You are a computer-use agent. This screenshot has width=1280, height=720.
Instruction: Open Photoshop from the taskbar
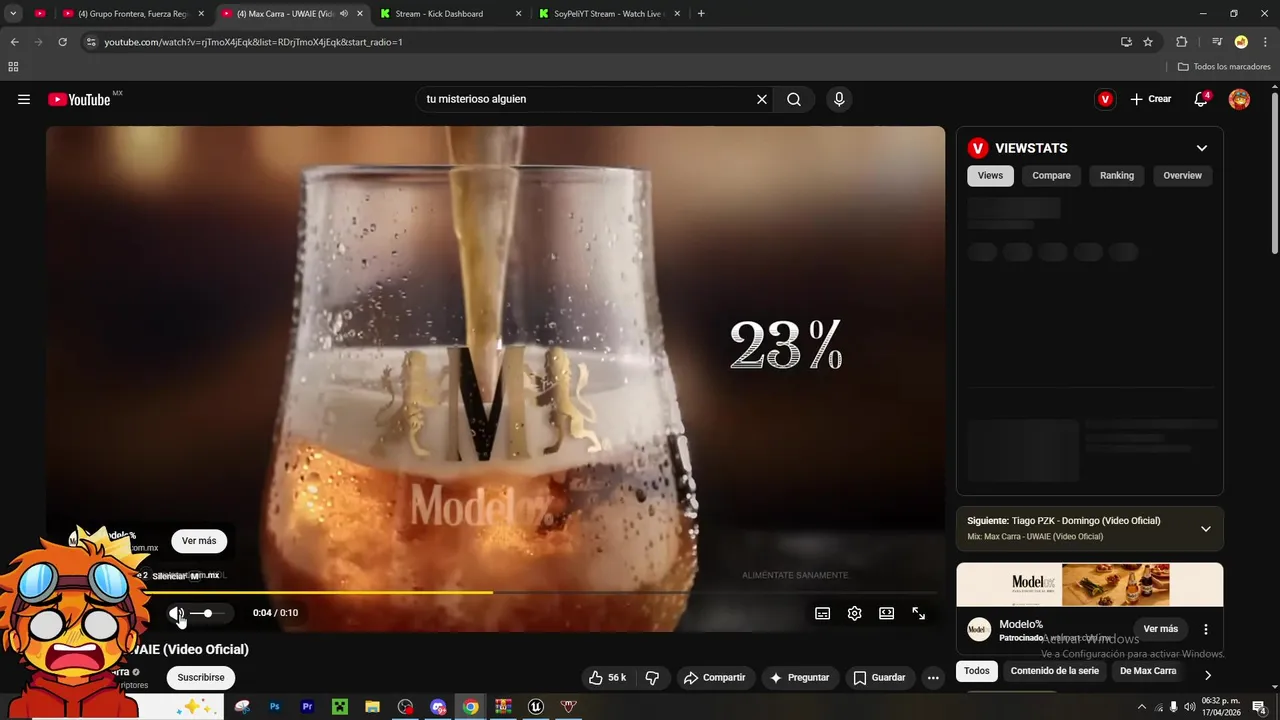(x=274, y=707)
